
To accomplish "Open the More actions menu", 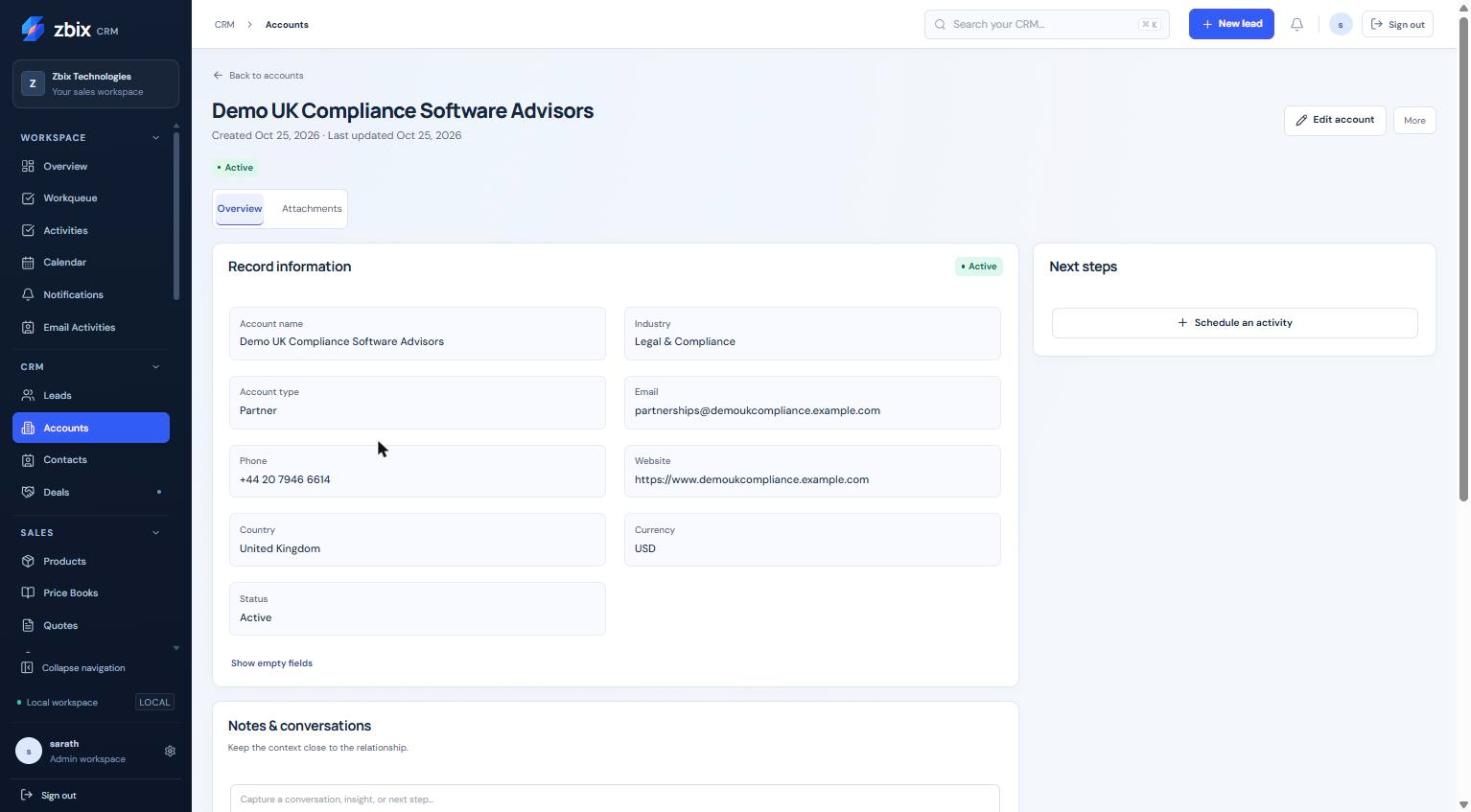I will pos(1414,120).
